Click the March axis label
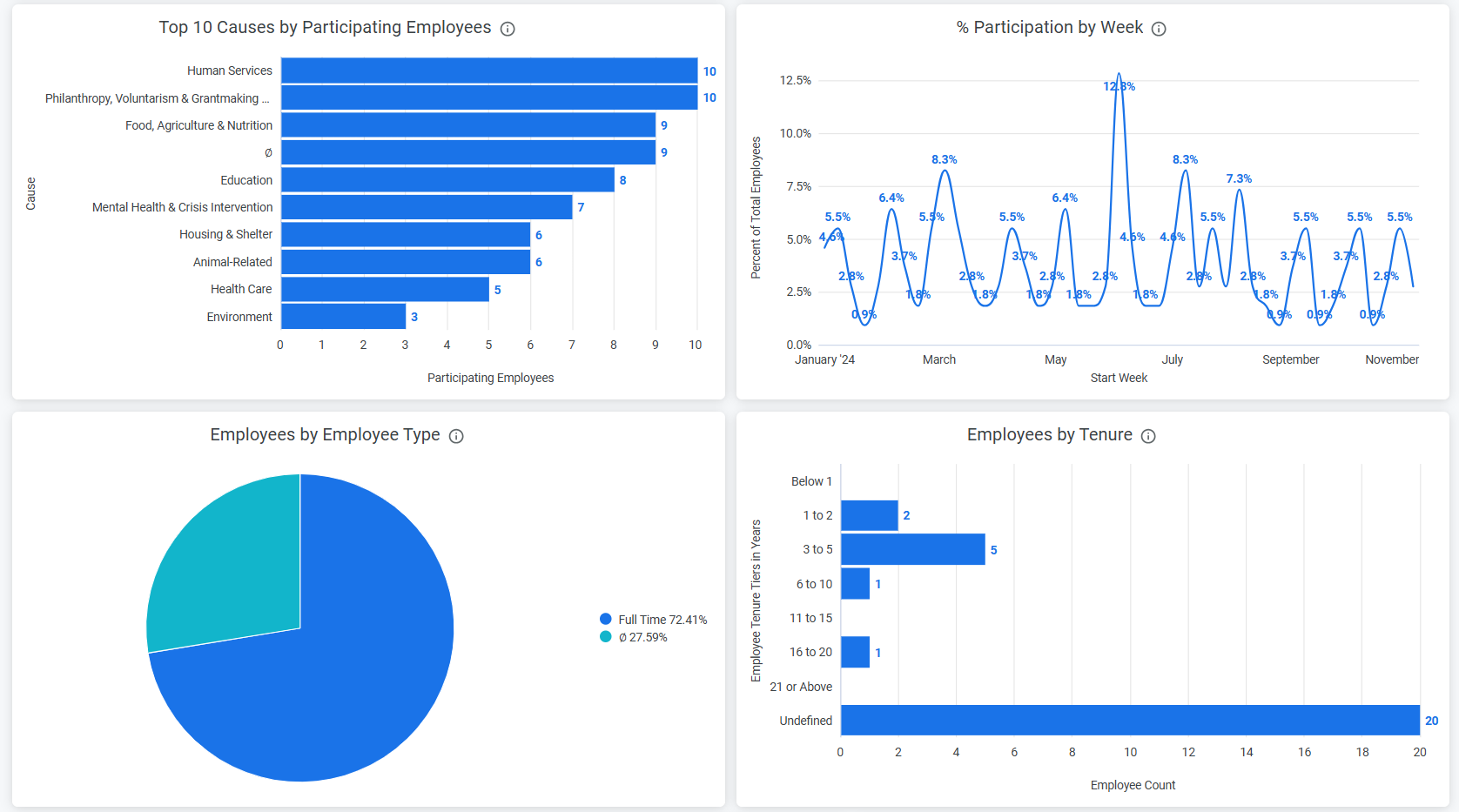Screen dimensions: 1459x812 pos(939,359)
